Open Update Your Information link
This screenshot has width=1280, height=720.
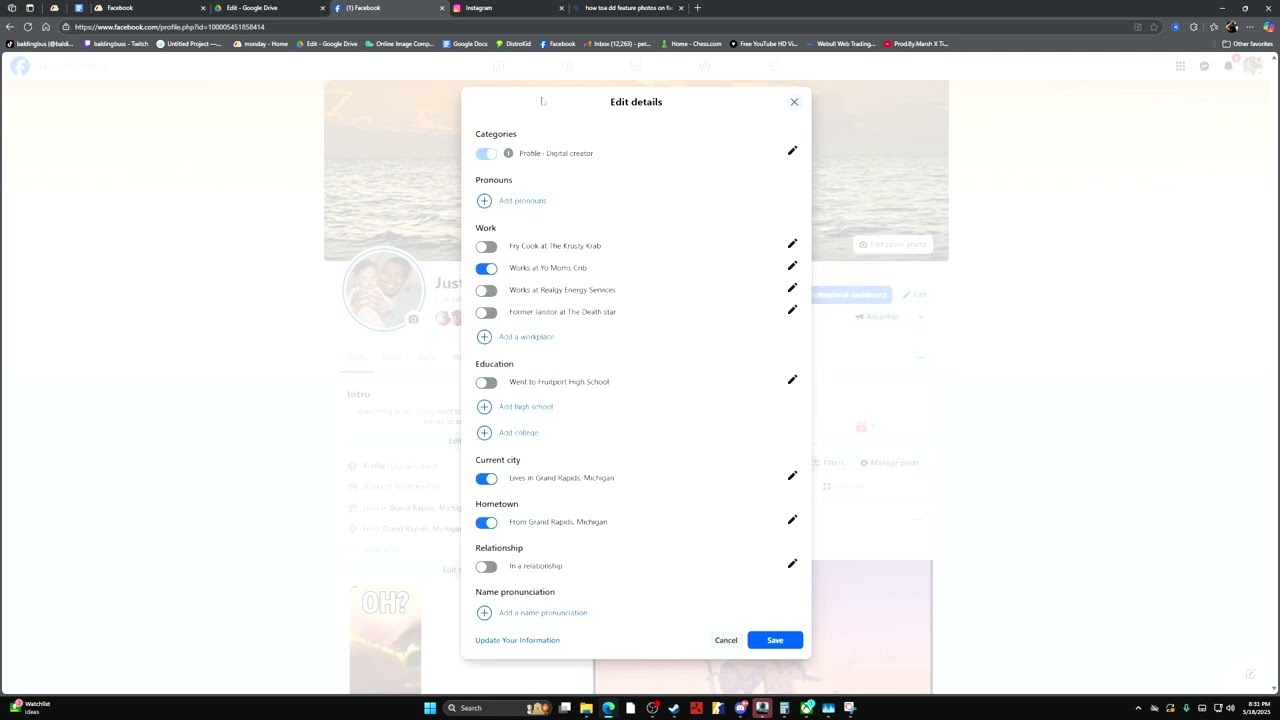pos(517,640)
